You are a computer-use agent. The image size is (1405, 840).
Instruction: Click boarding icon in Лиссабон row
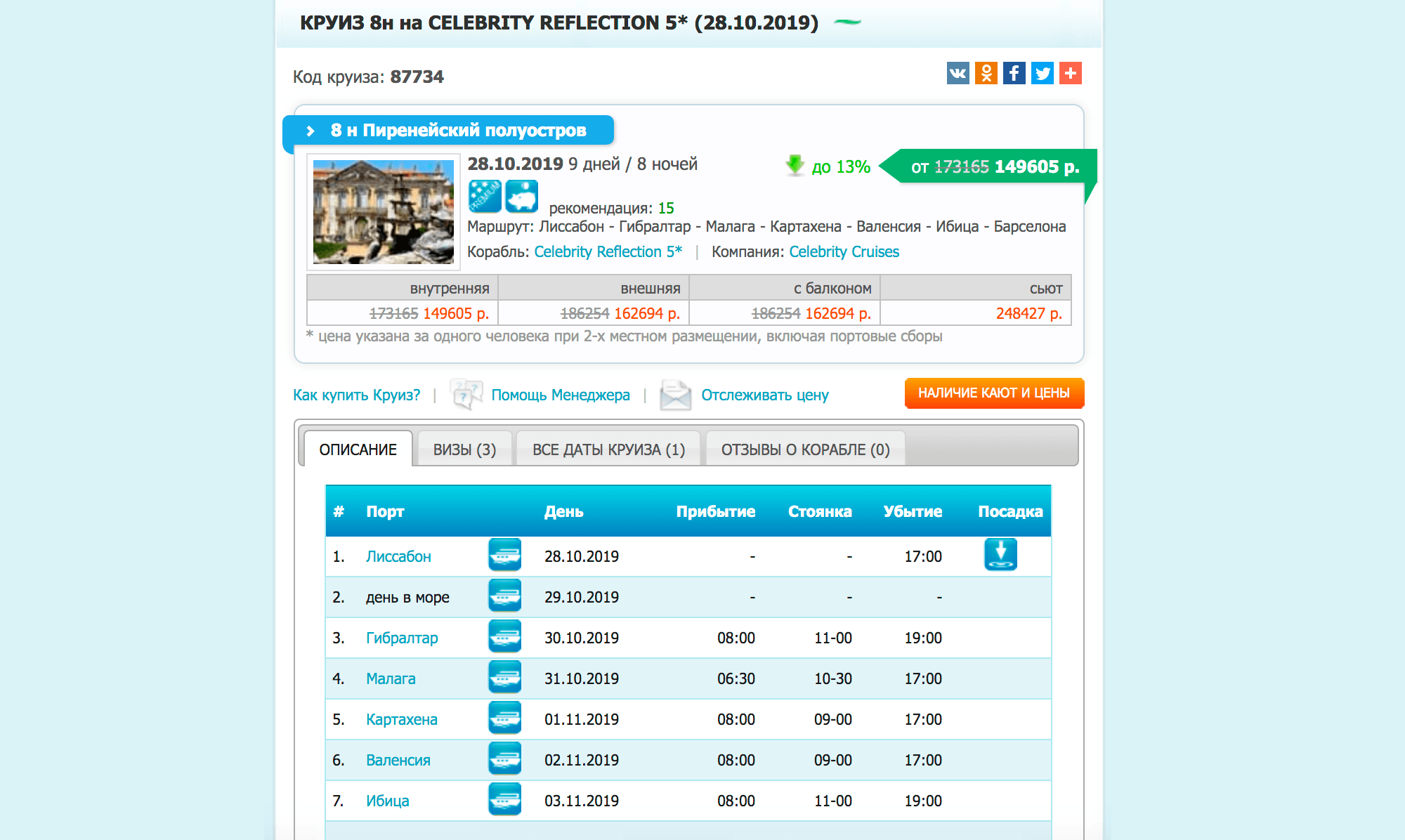1000,555
